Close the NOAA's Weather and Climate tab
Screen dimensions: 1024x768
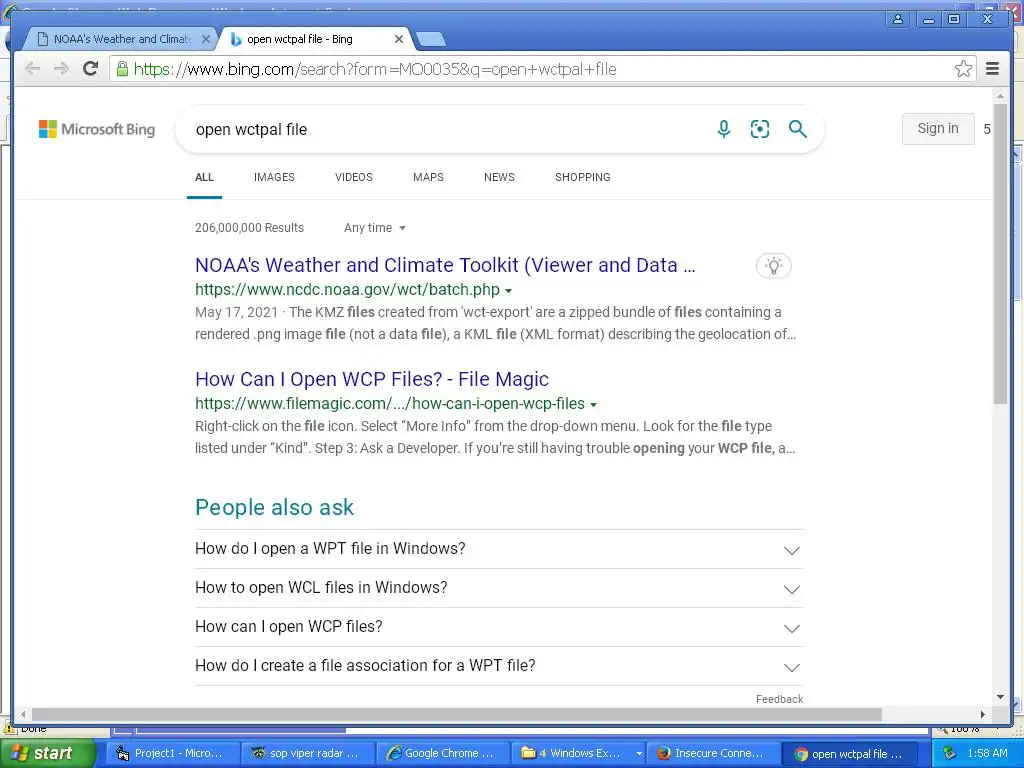[x=206, y=39]
